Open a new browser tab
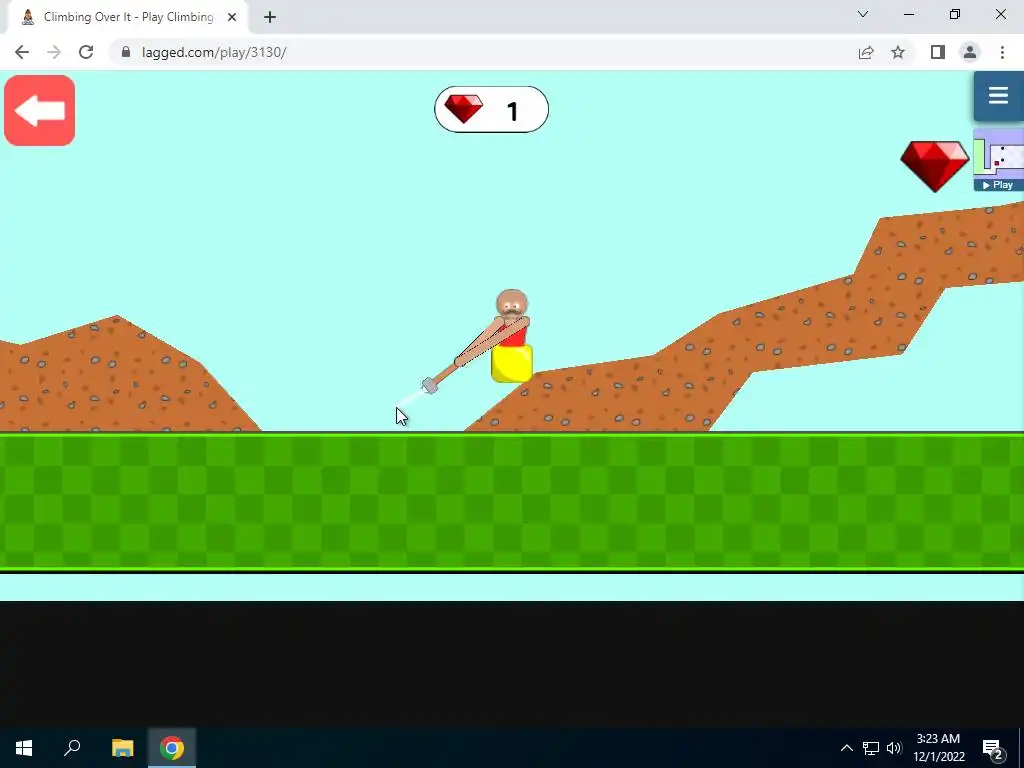The image size is (1024, 768). (270, 17)
